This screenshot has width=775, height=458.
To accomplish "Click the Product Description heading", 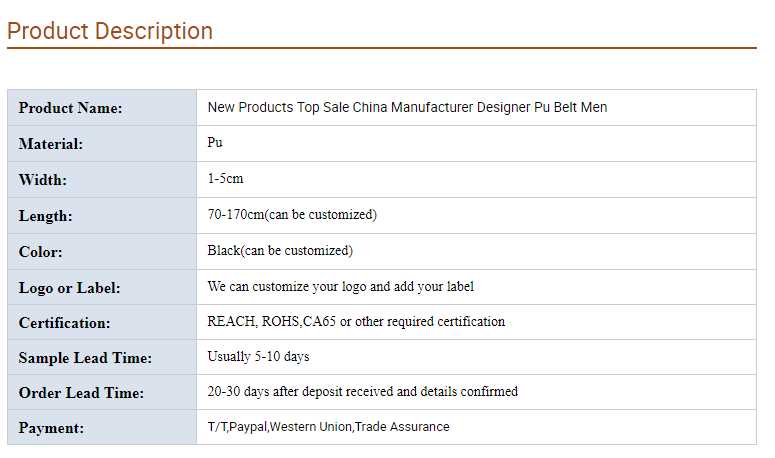I will (x=110, y=31).
